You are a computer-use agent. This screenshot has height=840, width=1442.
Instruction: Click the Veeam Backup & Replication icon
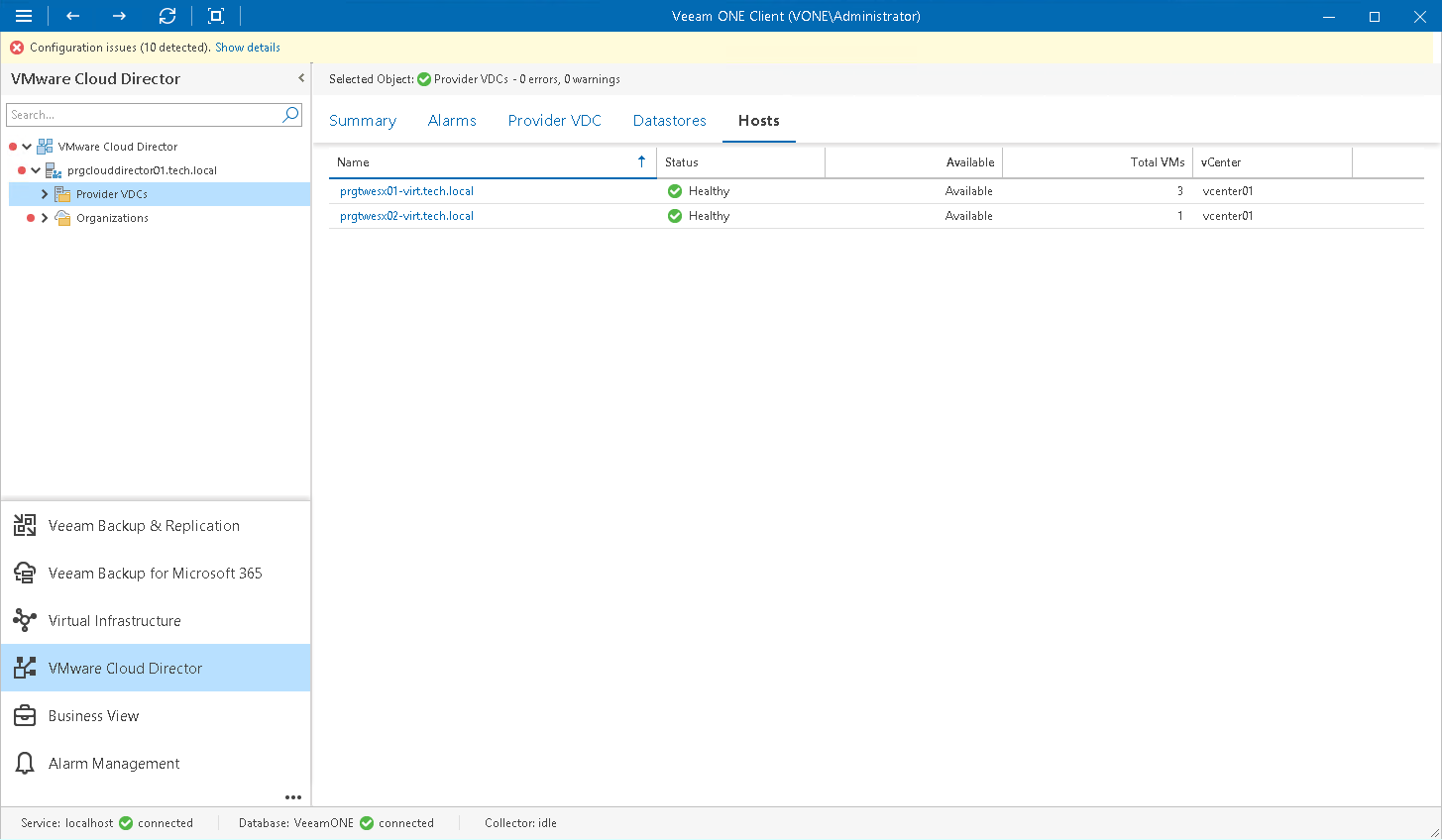click(25, 526)
